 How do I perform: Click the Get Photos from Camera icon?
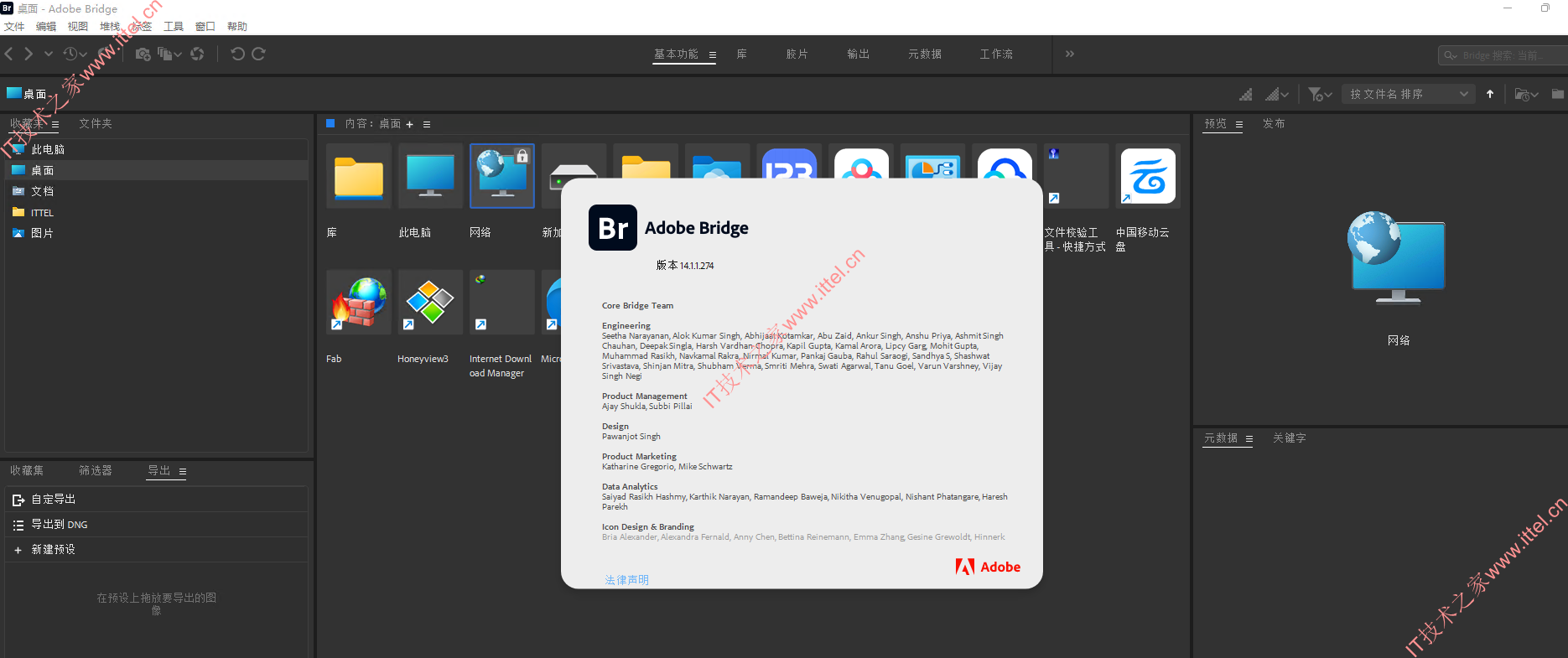click(x=143, y=54)
